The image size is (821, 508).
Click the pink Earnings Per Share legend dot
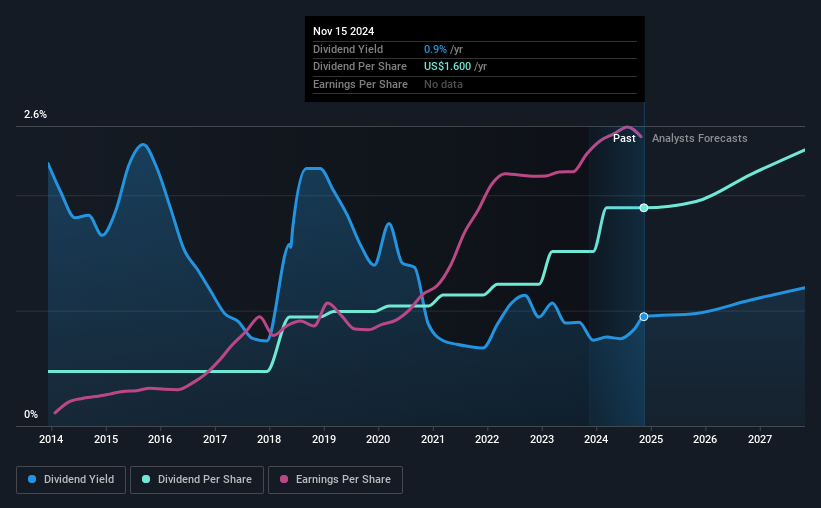coord(284,479)
